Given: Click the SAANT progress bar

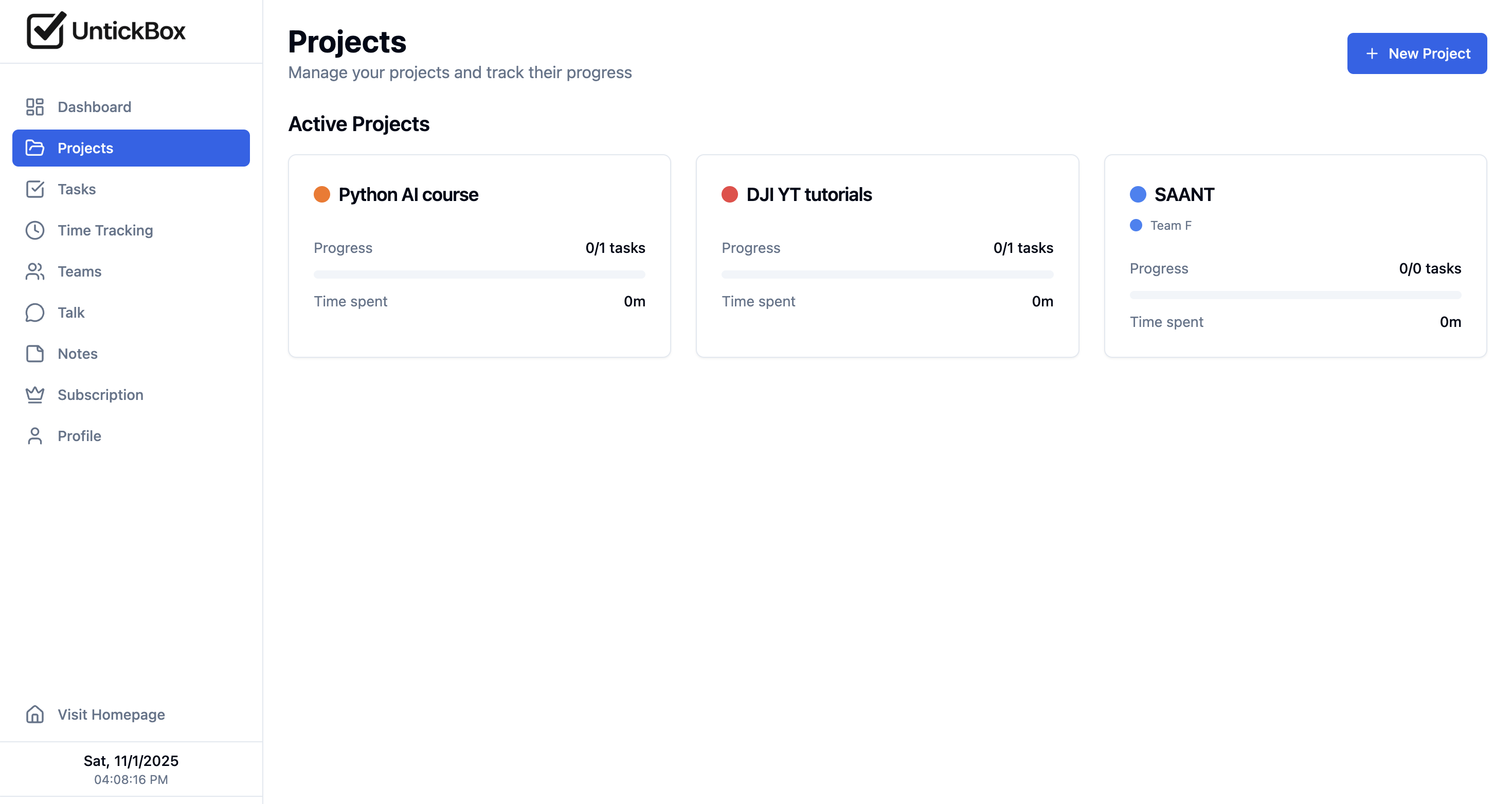Looking at the screenshot, I should click(1295, 295).
